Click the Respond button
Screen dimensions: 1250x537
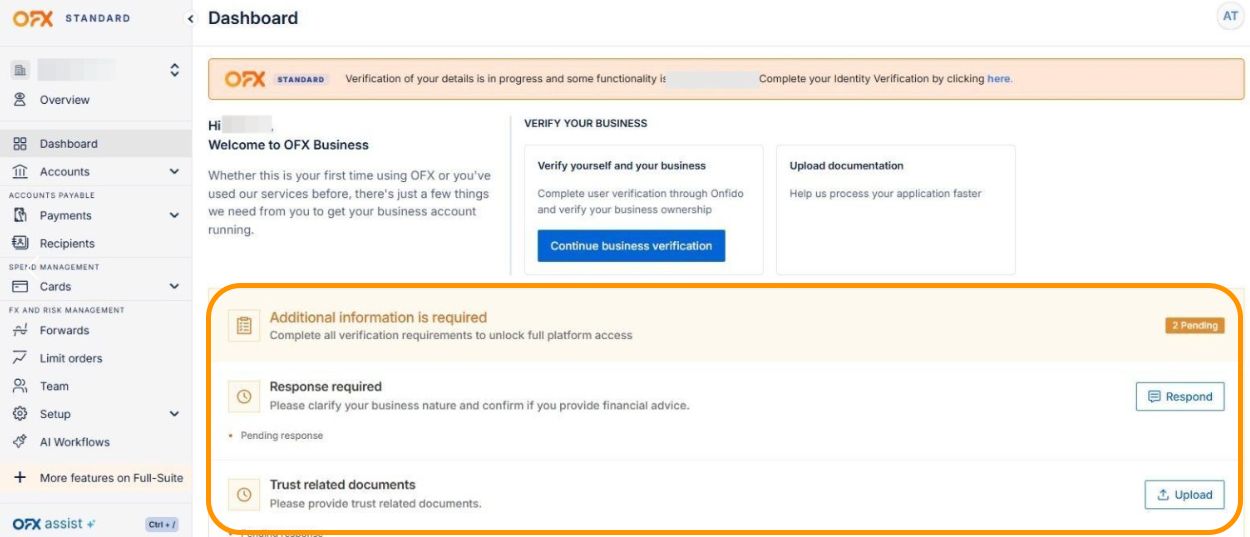(1180, 397)
